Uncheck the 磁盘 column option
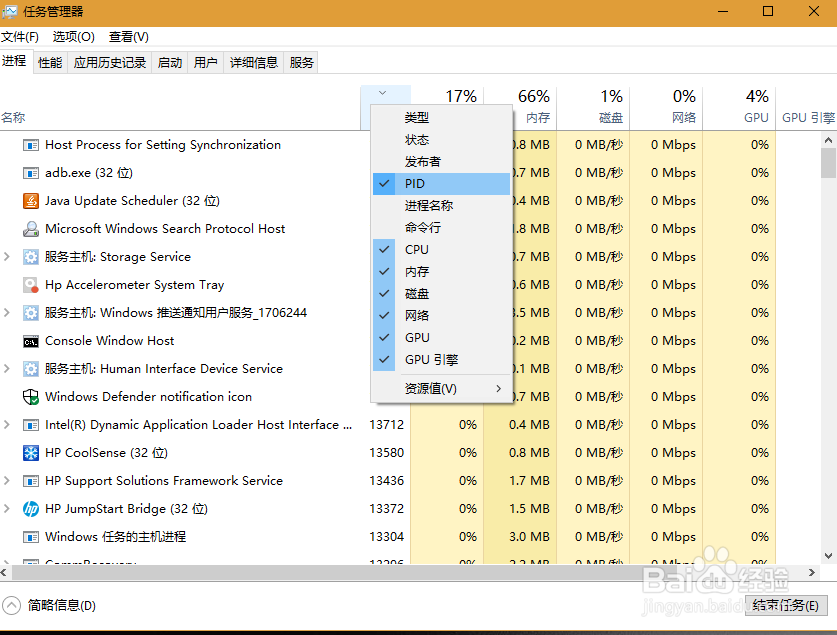This screenshot has width=837, height=635. click(x=441, y=293)
